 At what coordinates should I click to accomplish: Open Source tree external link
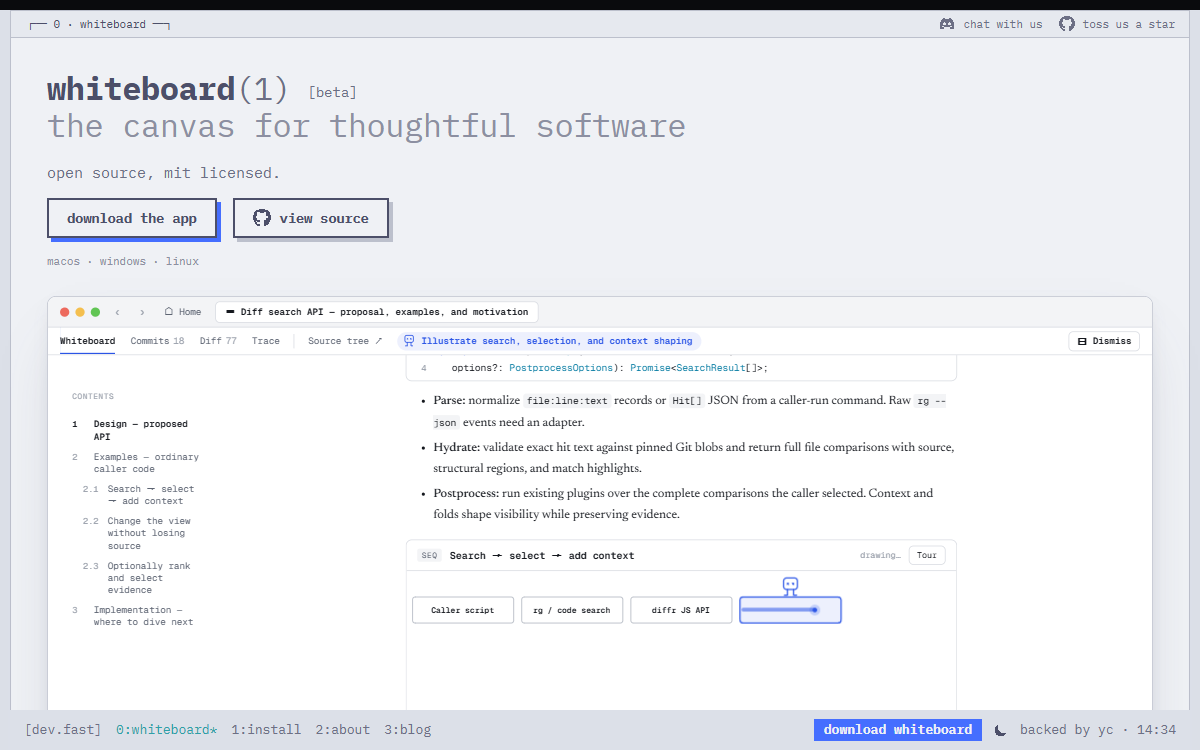pyautogui.click(x=345, y=341)
